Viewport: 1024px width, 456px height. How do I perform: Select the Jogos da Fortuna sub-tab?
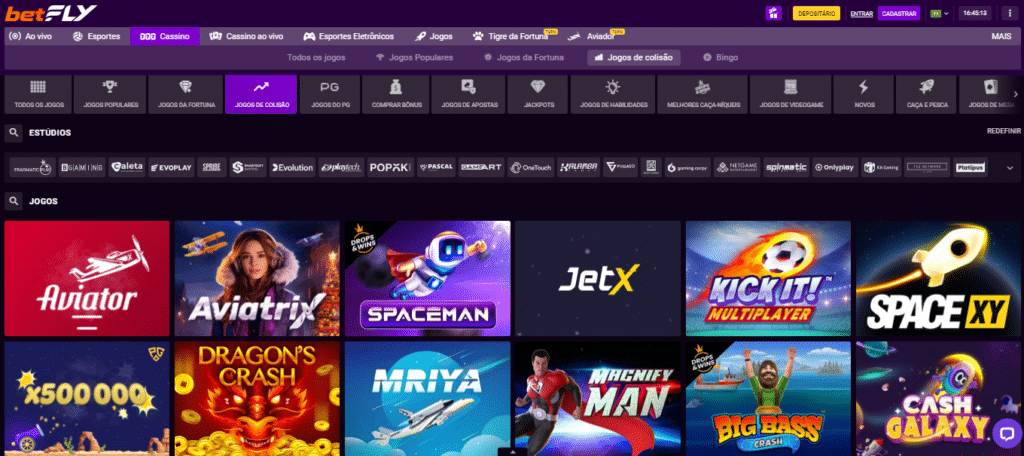coord(523,57)
